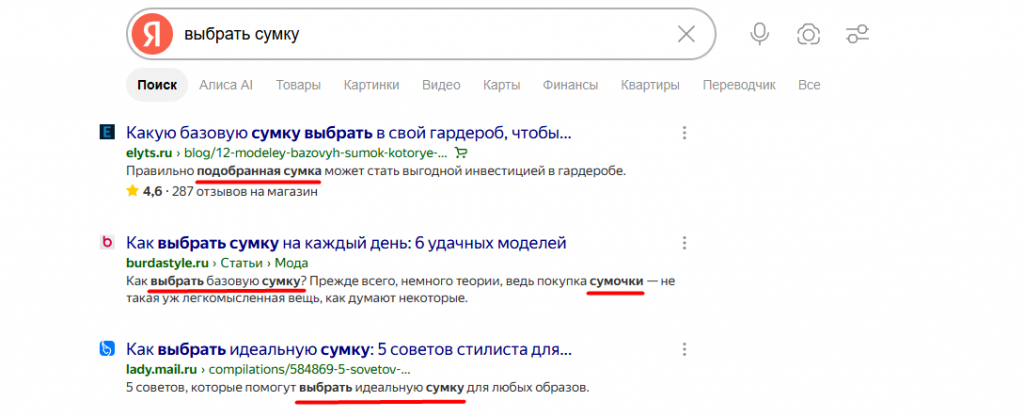Open options menu for lady.mail.ru result
Image resolution: width=1024 pixels, height=417 pixels.
[x=684, y=348]
